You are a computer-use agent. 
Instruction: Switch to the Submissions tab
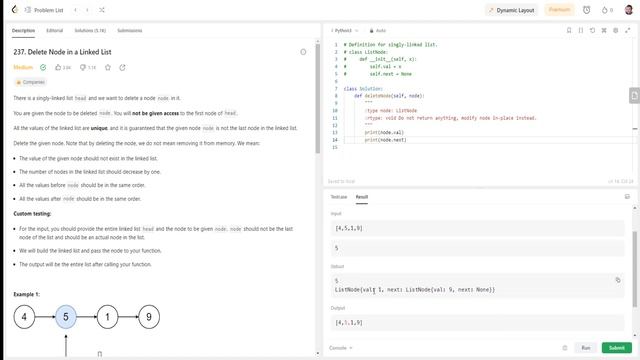pyautogui.click(x=129, y=31)
